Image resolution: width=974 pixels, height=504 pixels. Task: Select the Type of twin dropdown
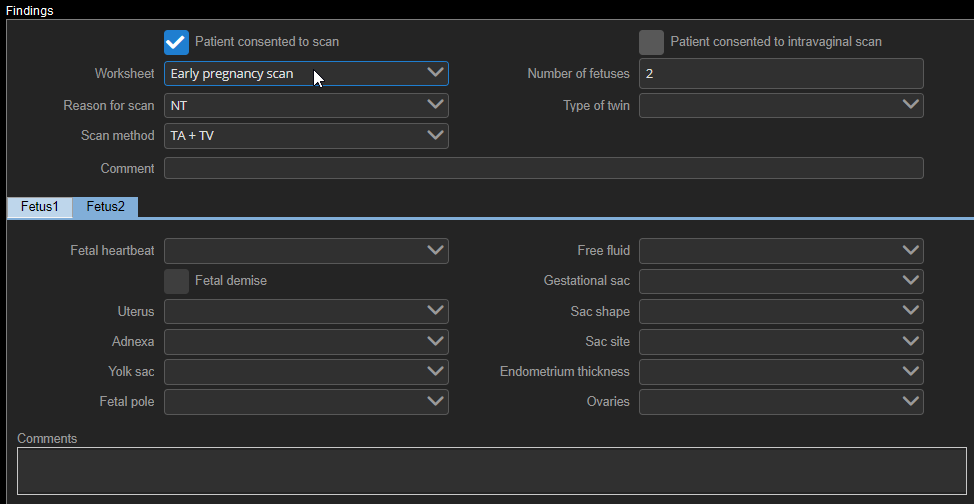(x=780, y=105)
